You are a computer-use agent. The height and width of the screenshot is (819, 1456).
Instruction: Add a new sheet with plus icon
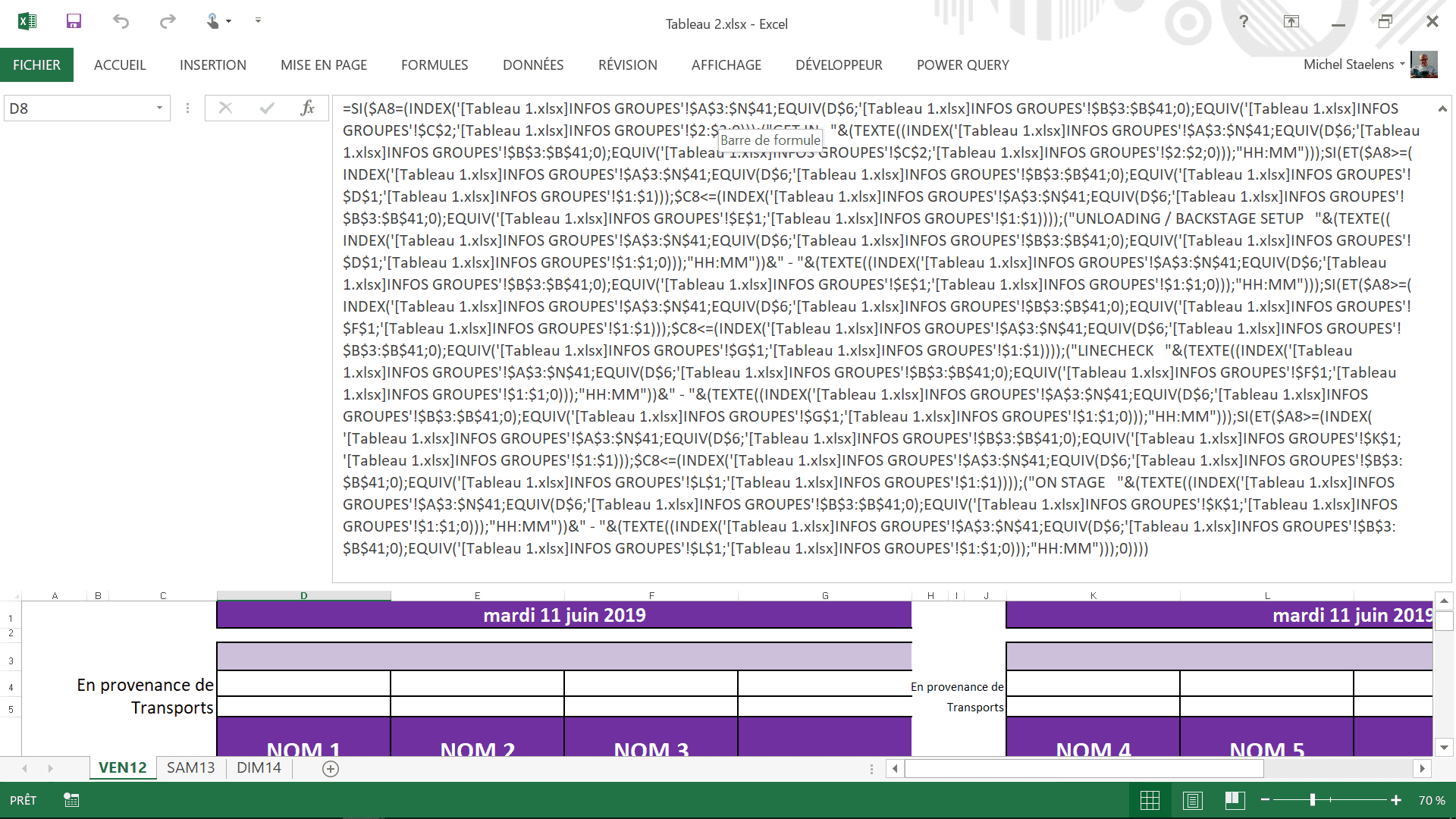(331, 768)
